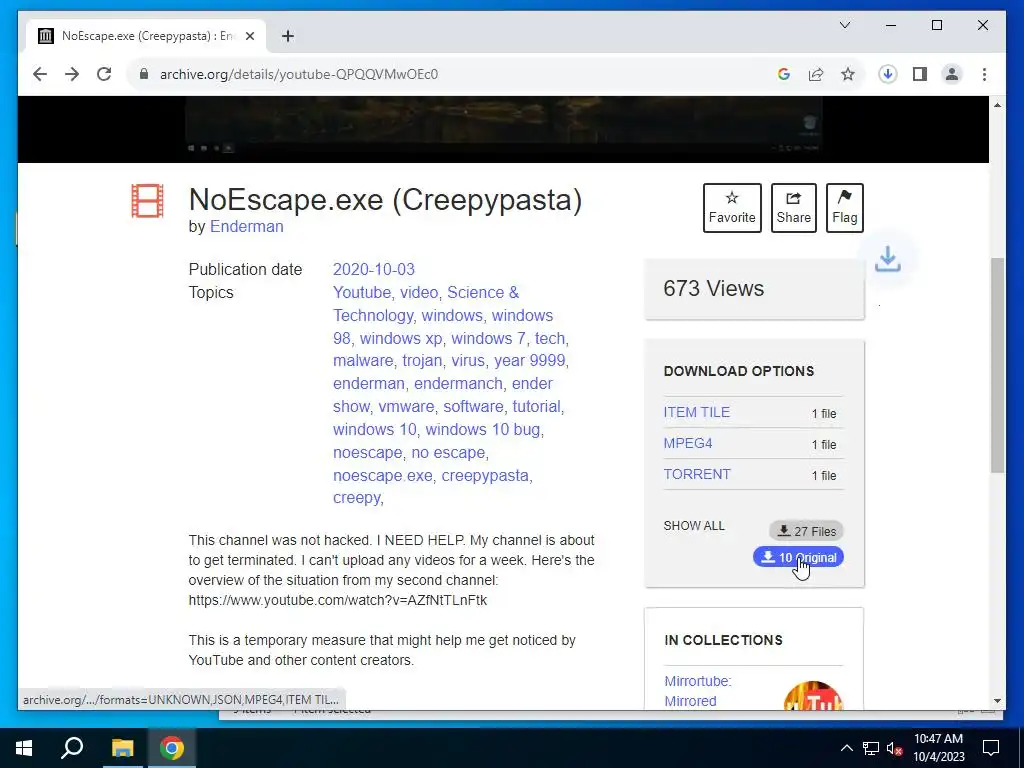The width and height of the screenshot is (1024, 768).
Task: Open the Share options button
Action: (793, 208)
